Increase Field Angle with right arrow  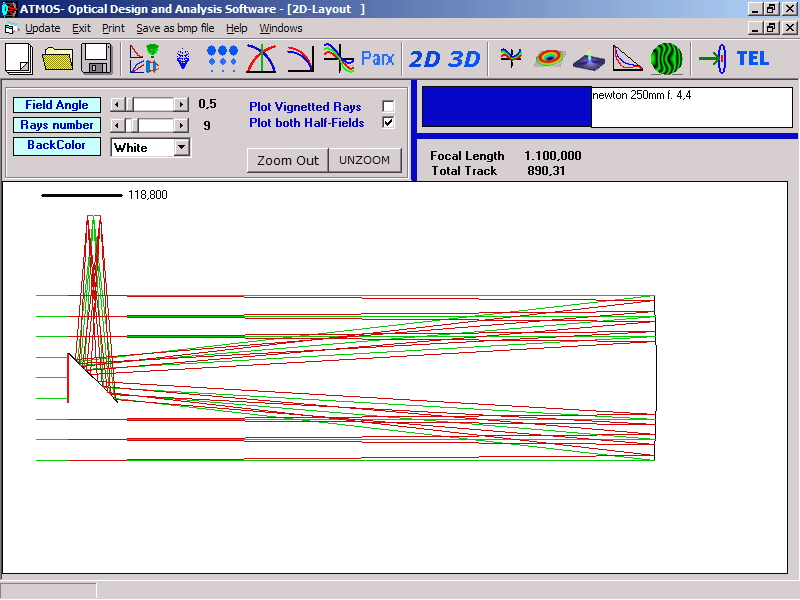coord(181,104)
